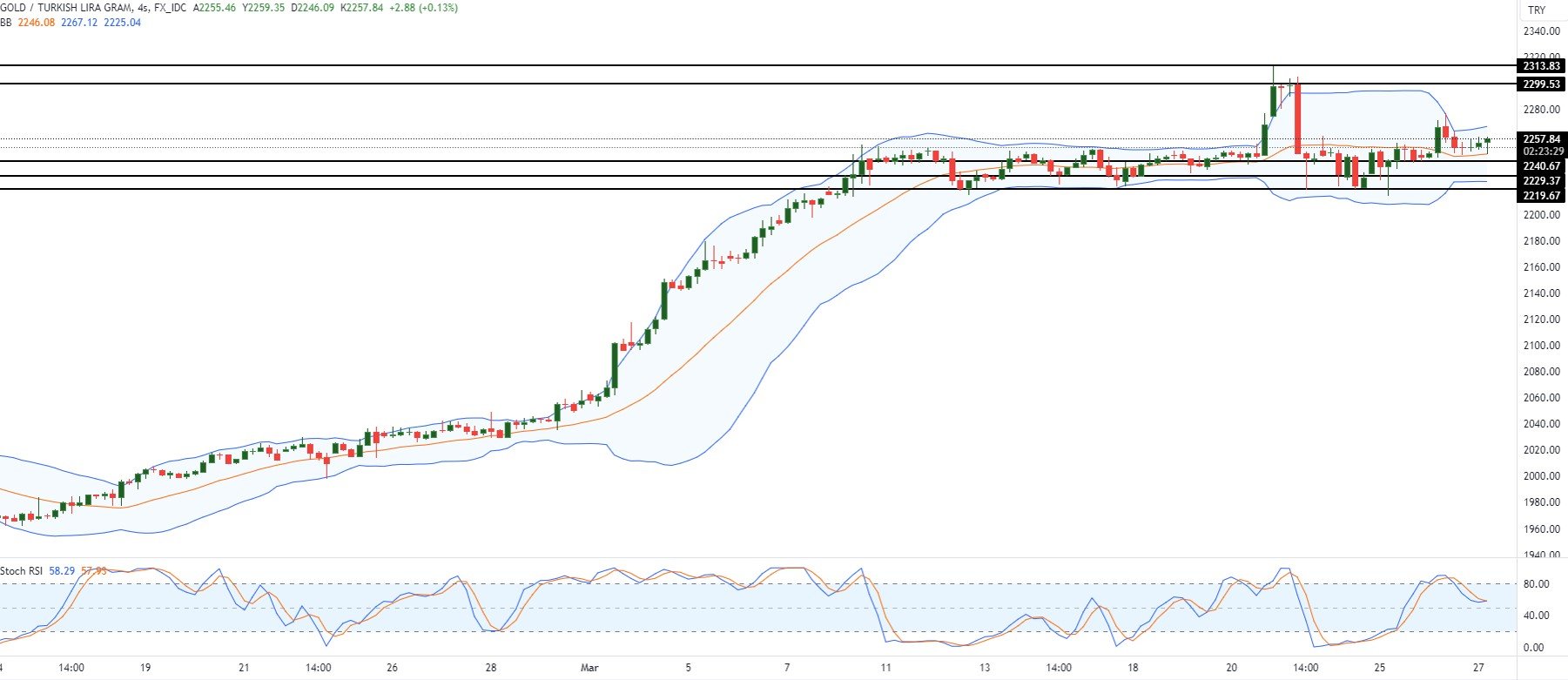Viewport: 1568px width, 680px height.
Task: Select the horizontal line drawn at 2219.67
Action: tap(757, 189)
